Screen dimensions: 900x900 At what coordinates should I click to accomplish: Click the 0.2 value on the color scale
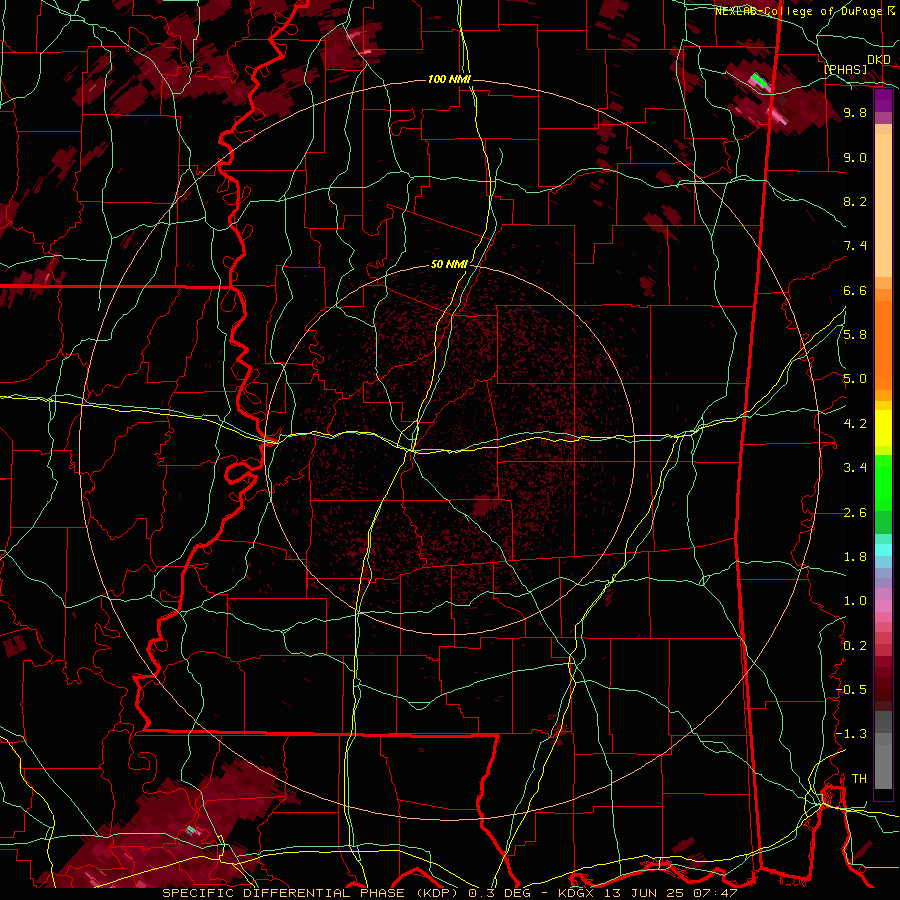[855, 646]
